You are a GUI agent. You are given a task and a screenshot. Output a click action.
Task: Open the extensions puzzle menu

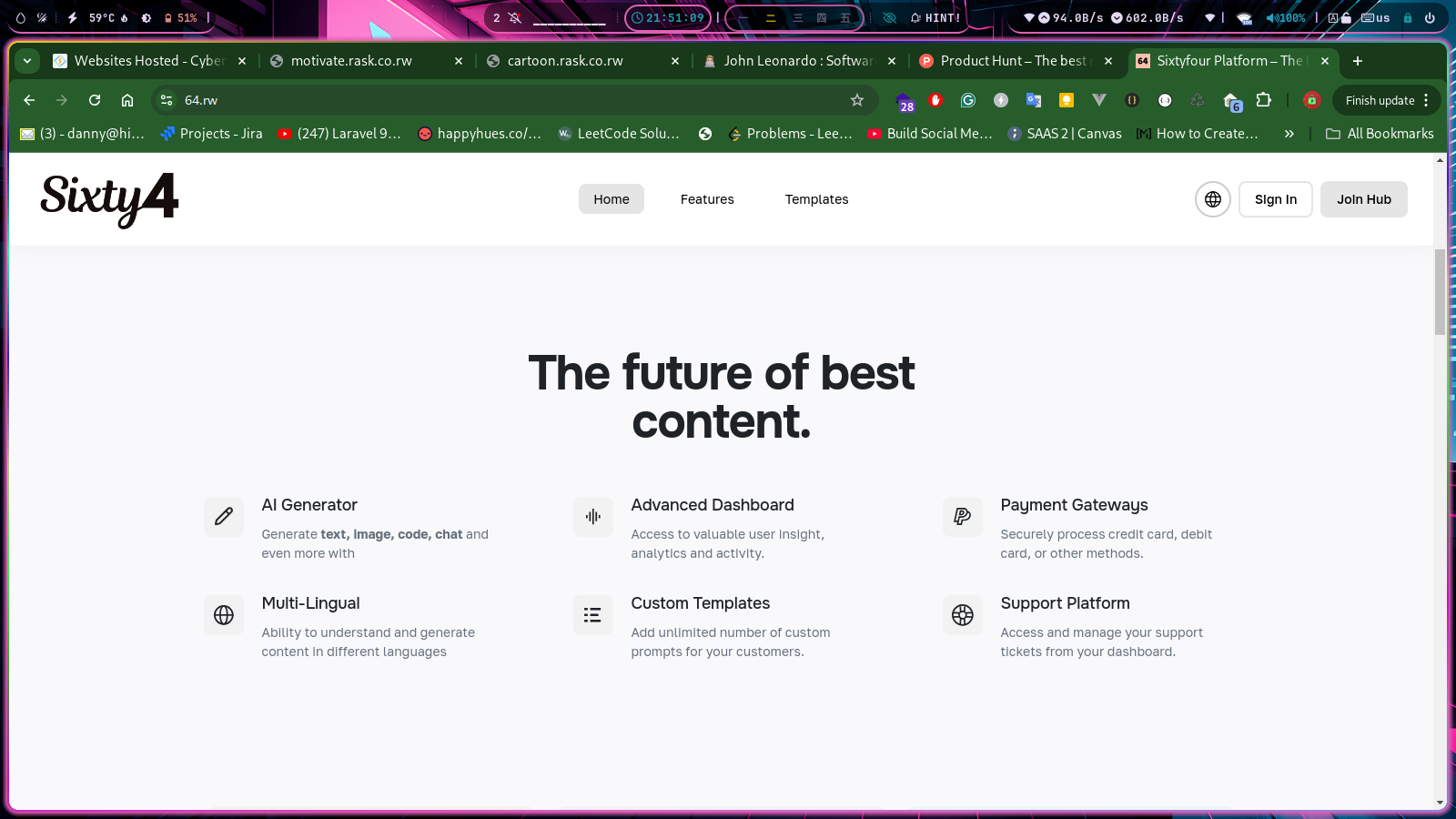1264,100
